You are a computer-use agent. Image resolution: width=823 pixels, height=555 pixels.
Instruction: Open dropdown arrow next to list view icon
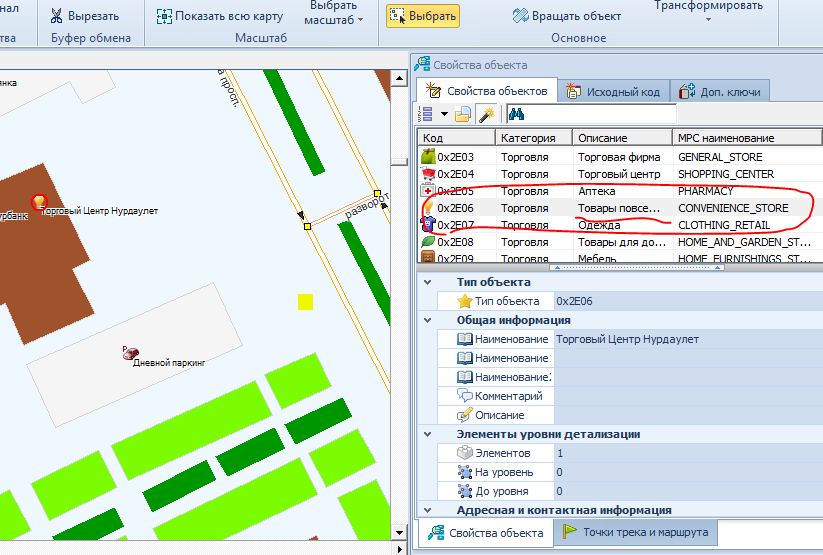[444, 114]
